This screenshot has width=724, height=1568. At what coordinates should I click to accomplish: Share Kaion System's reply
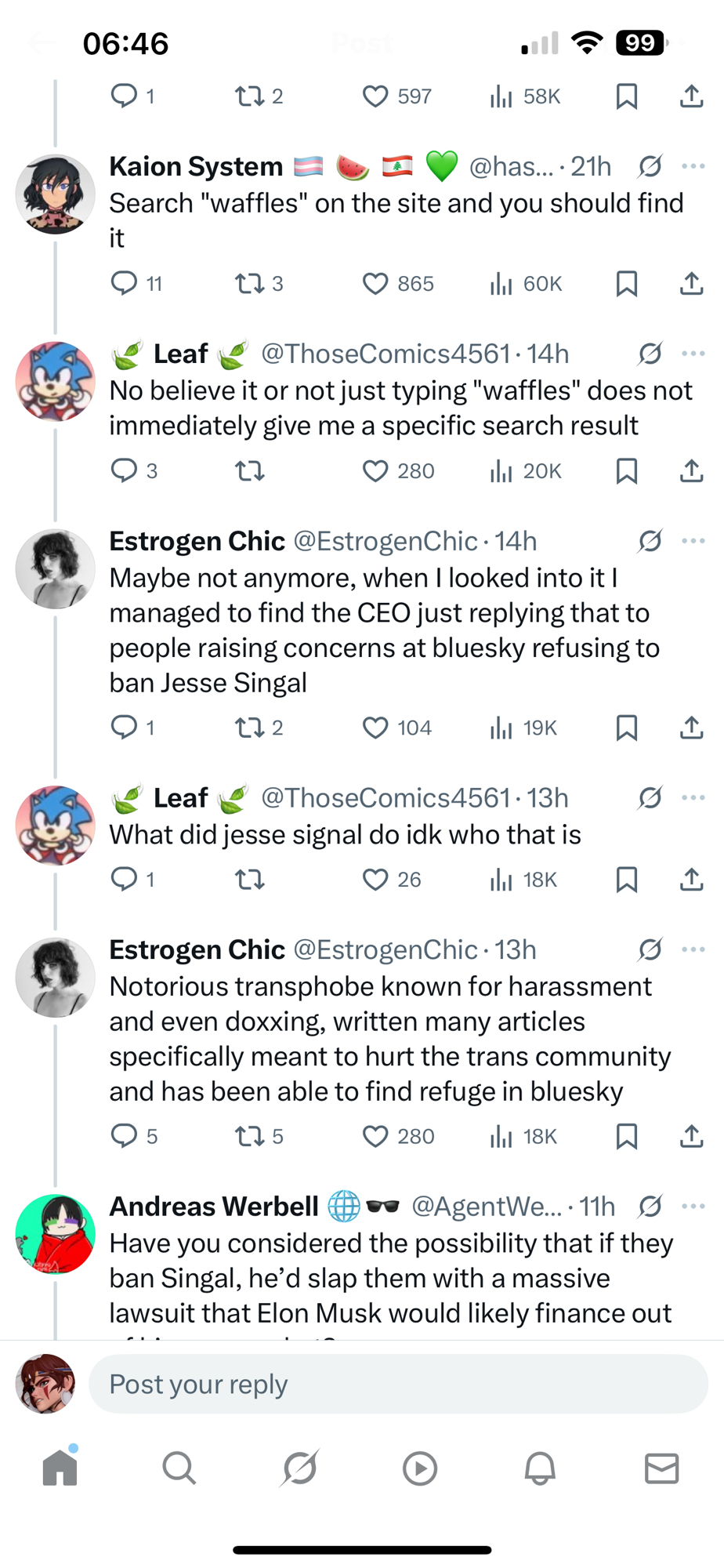691,284
